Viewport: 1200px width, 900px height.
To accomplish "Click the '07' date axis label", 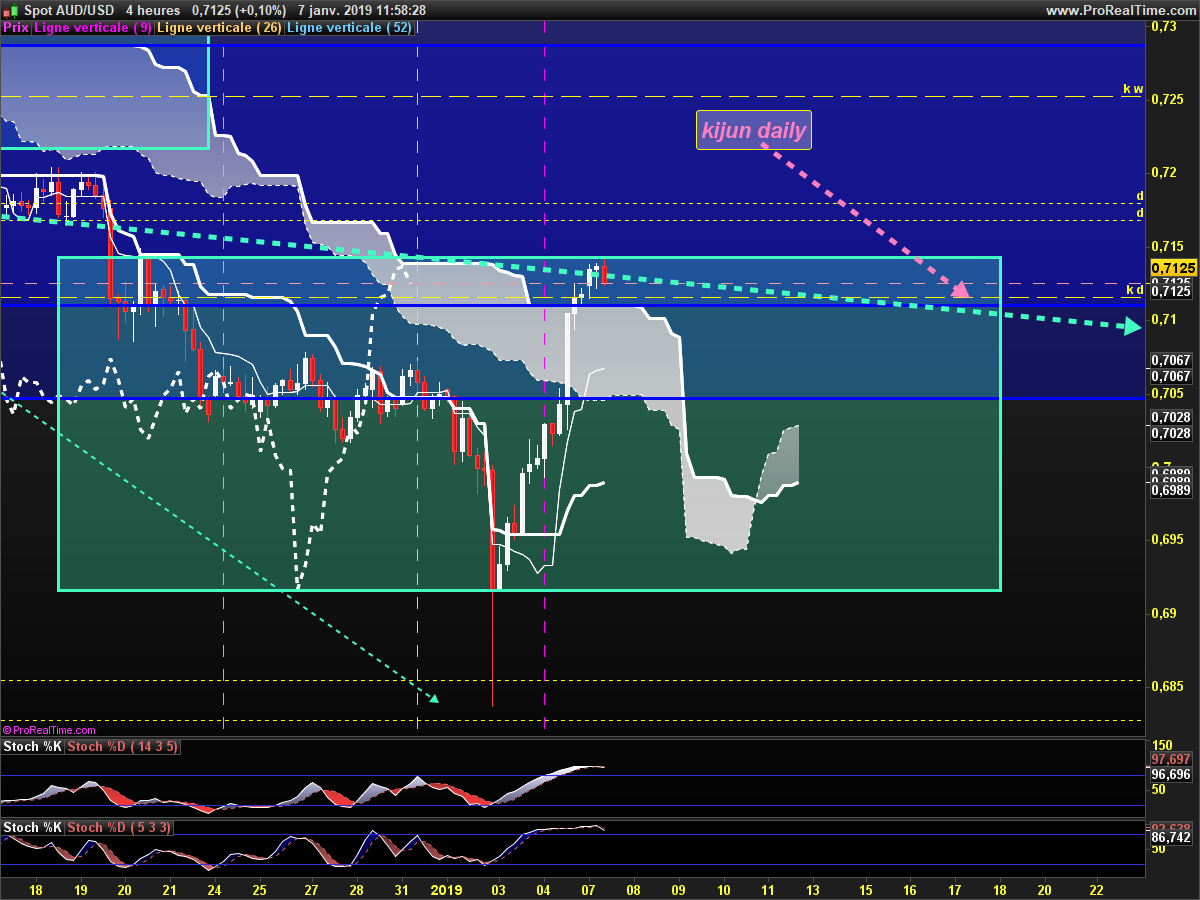I will pos(589,889).
